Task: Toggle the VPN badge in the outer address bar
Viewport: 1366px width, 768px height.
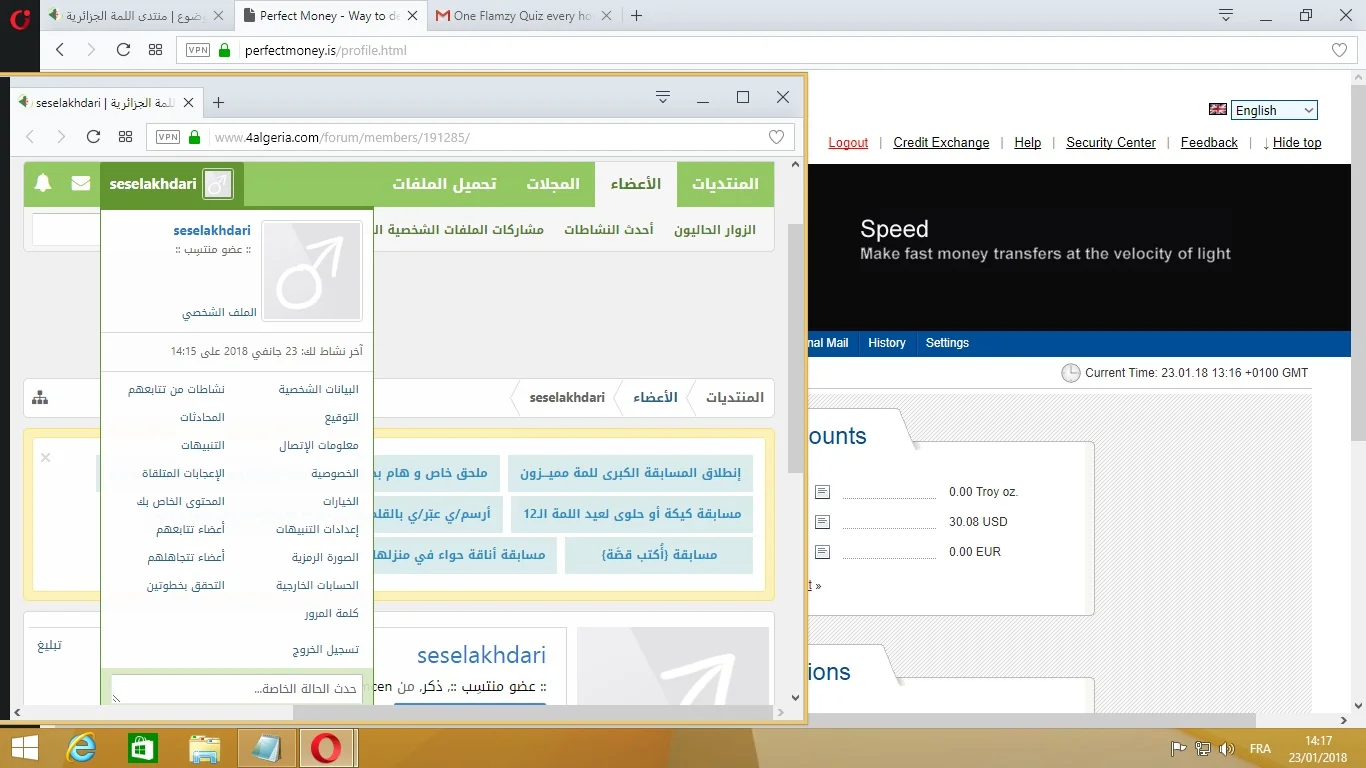Action: (198, 50)
